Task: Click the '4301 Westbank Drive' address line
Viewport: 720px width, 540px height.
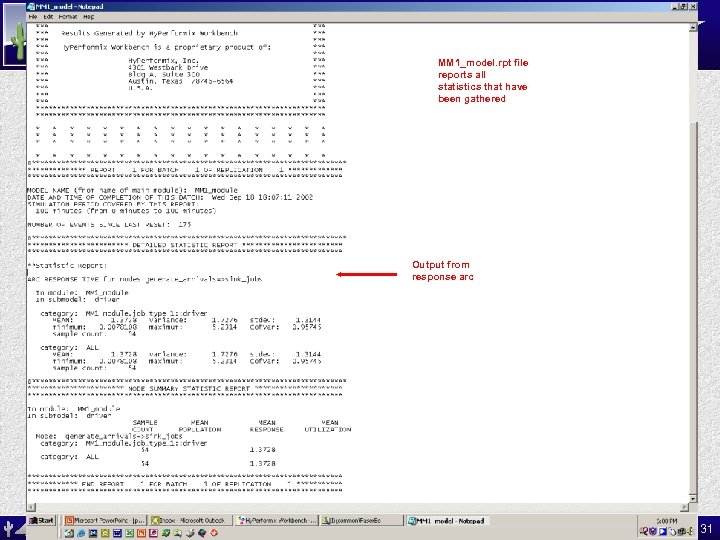Action: (x=168, y=68)
